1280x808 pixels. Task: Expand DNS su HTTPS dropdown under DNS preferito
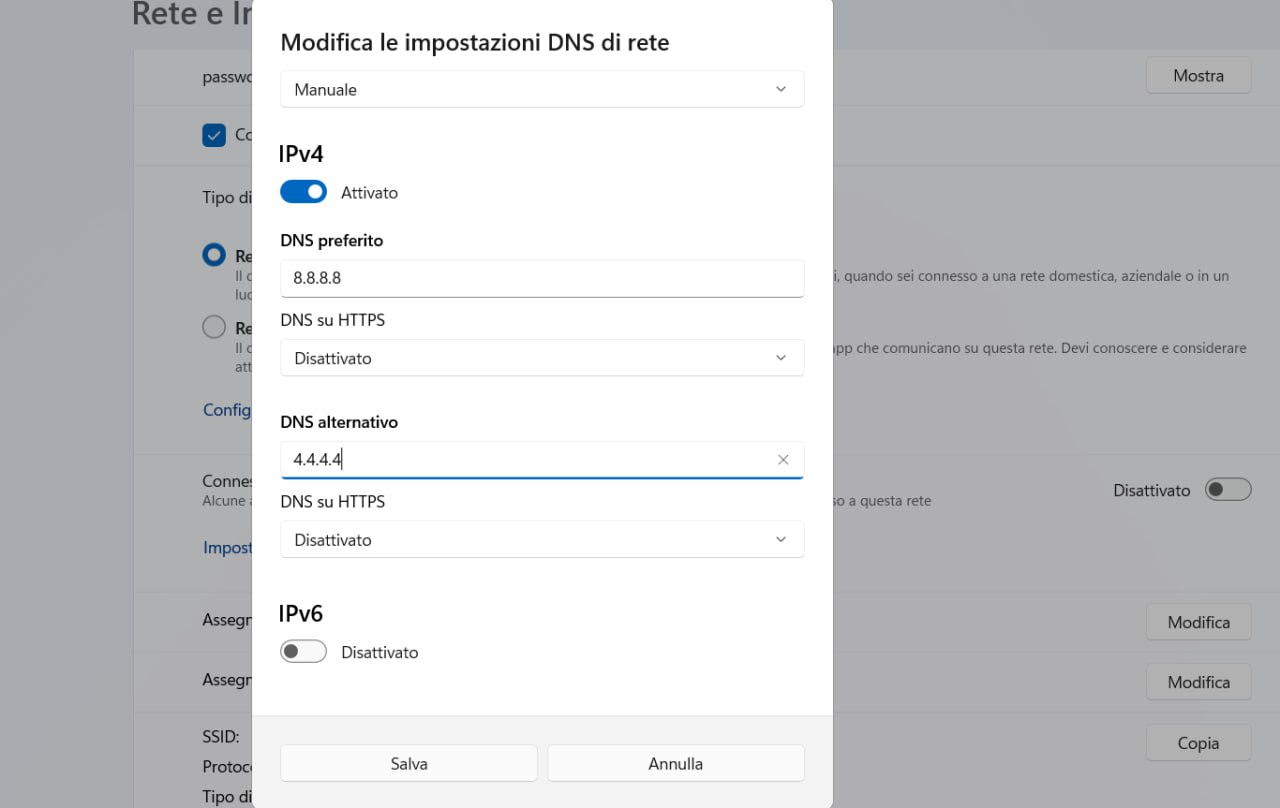point(542,358)
